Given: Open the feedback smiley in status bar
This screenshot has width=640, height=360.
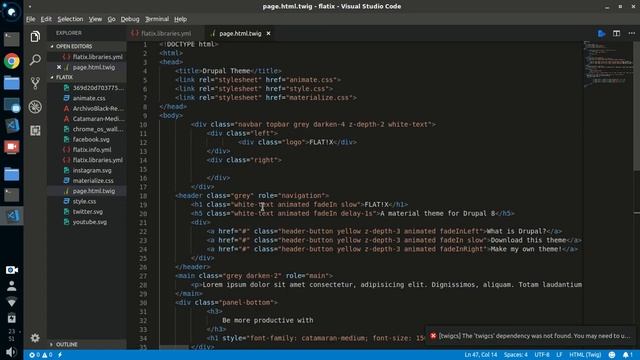Looking at the screenshot, I should tap(611, 355).
